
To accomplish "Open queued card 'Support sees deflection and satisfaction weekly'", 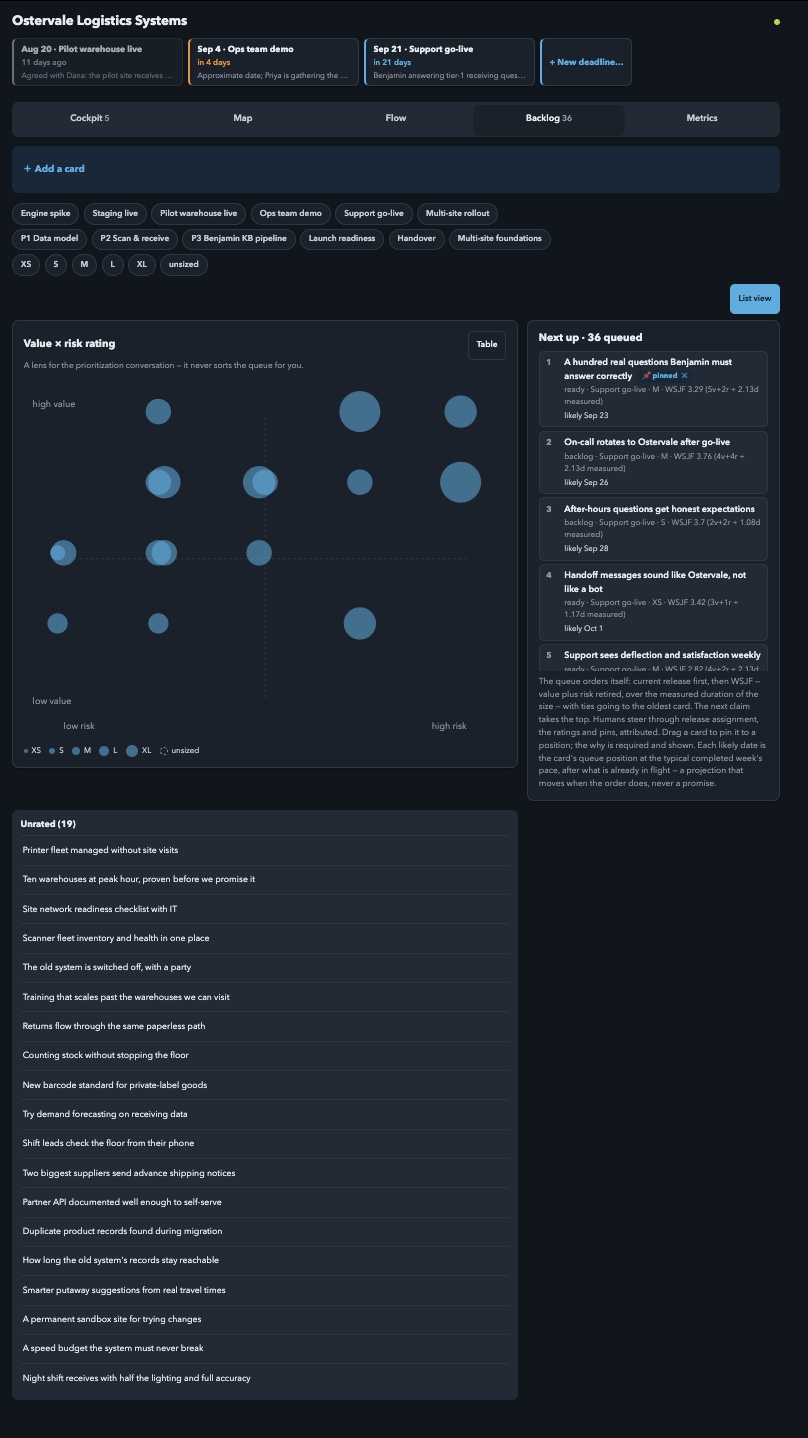I will 653,658.
